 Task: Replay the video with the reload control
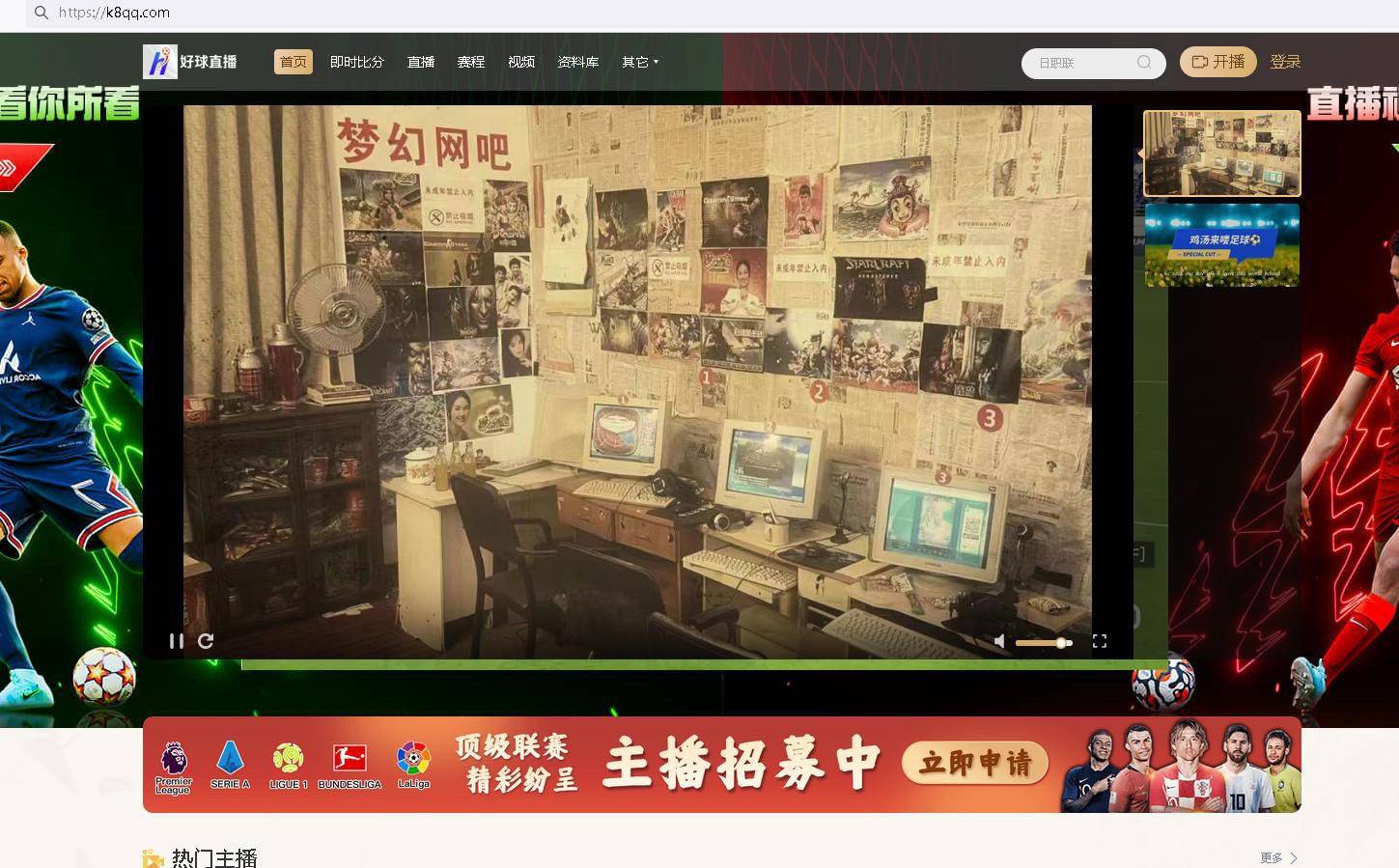coord(206,641)
